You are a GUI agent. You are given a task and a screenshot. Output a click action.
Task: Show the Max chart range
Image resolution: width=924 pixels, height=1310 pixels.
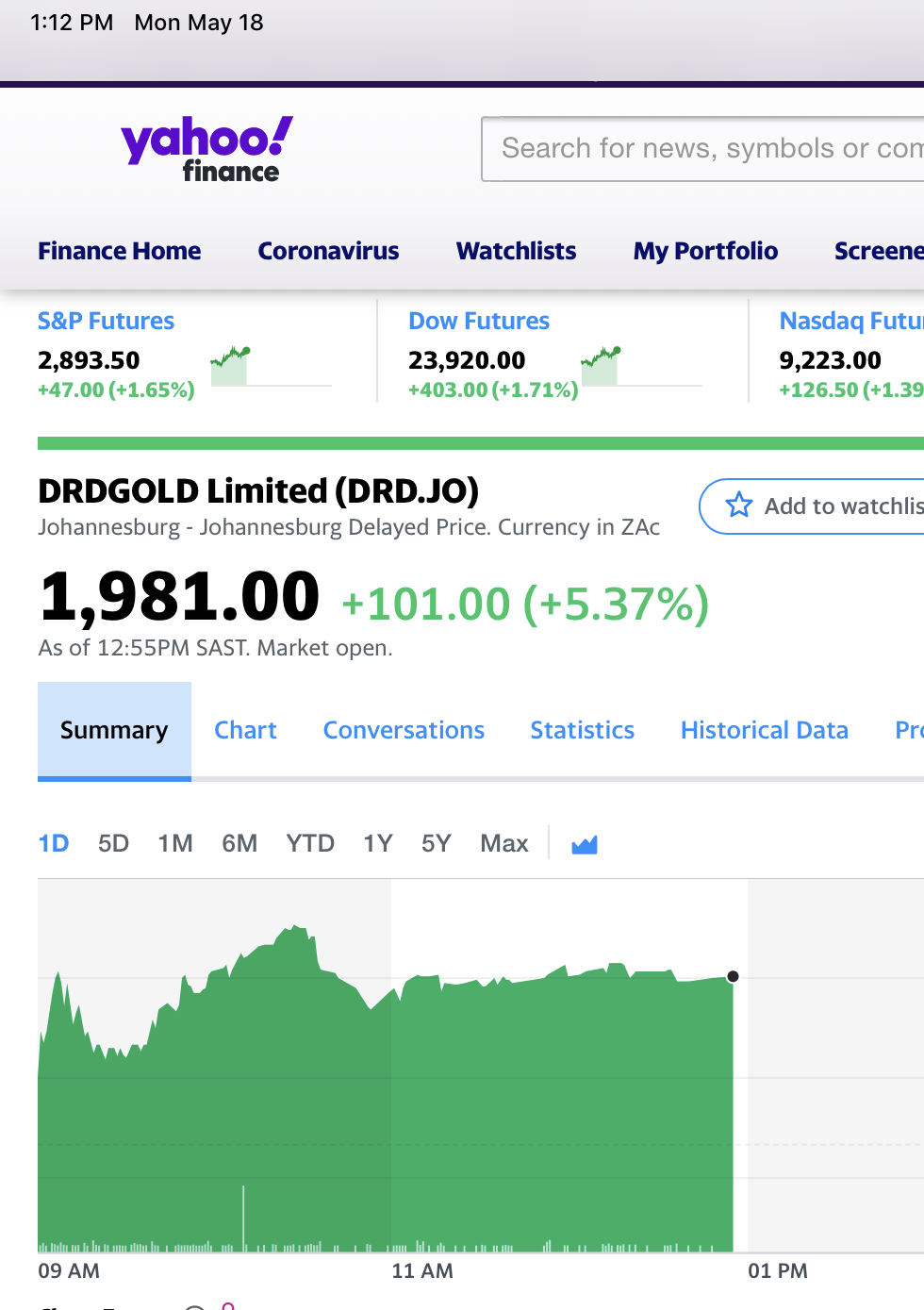pos(503,843)
